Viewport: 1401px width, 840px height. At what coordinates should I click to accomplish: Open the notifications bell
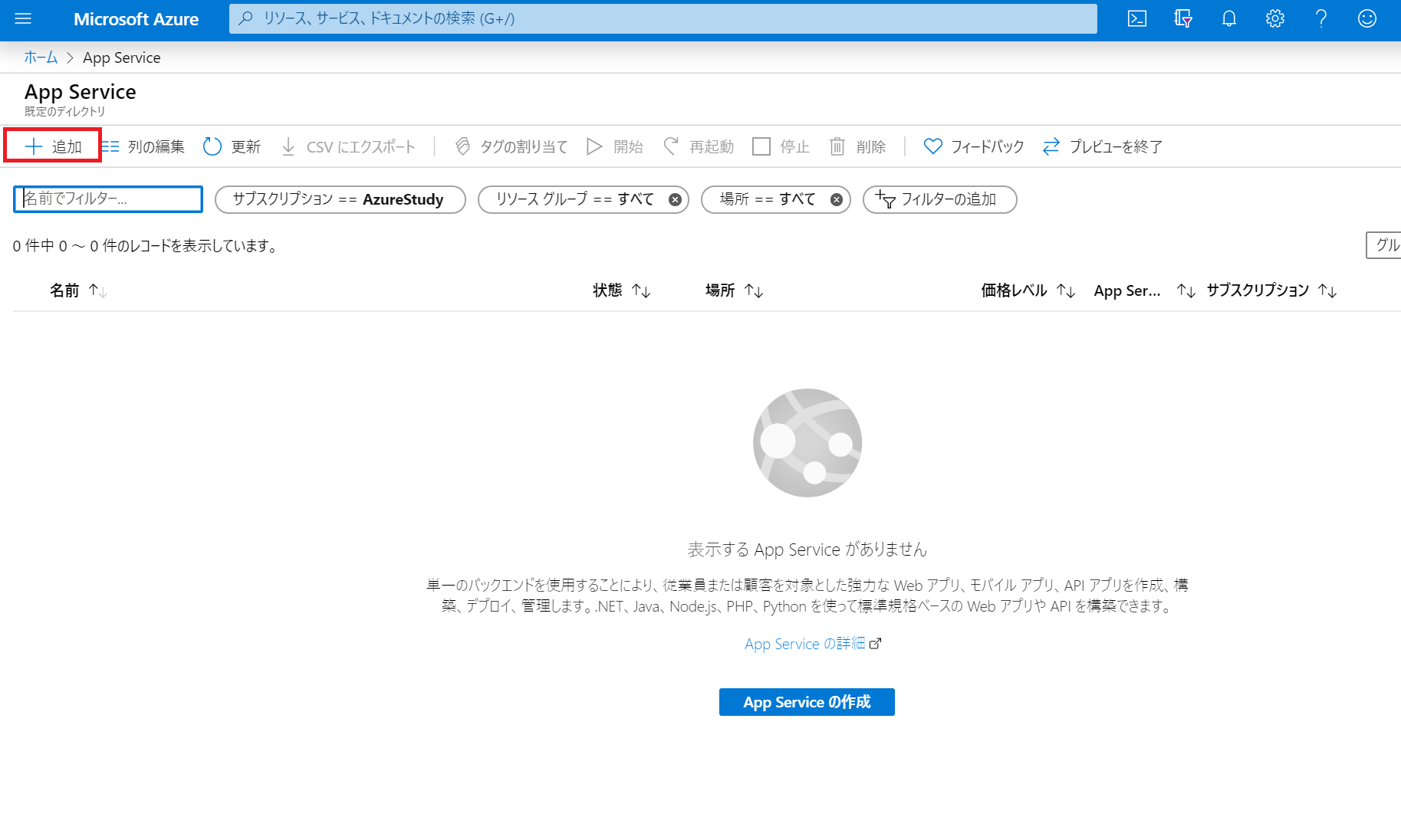tap(1229, 19)
